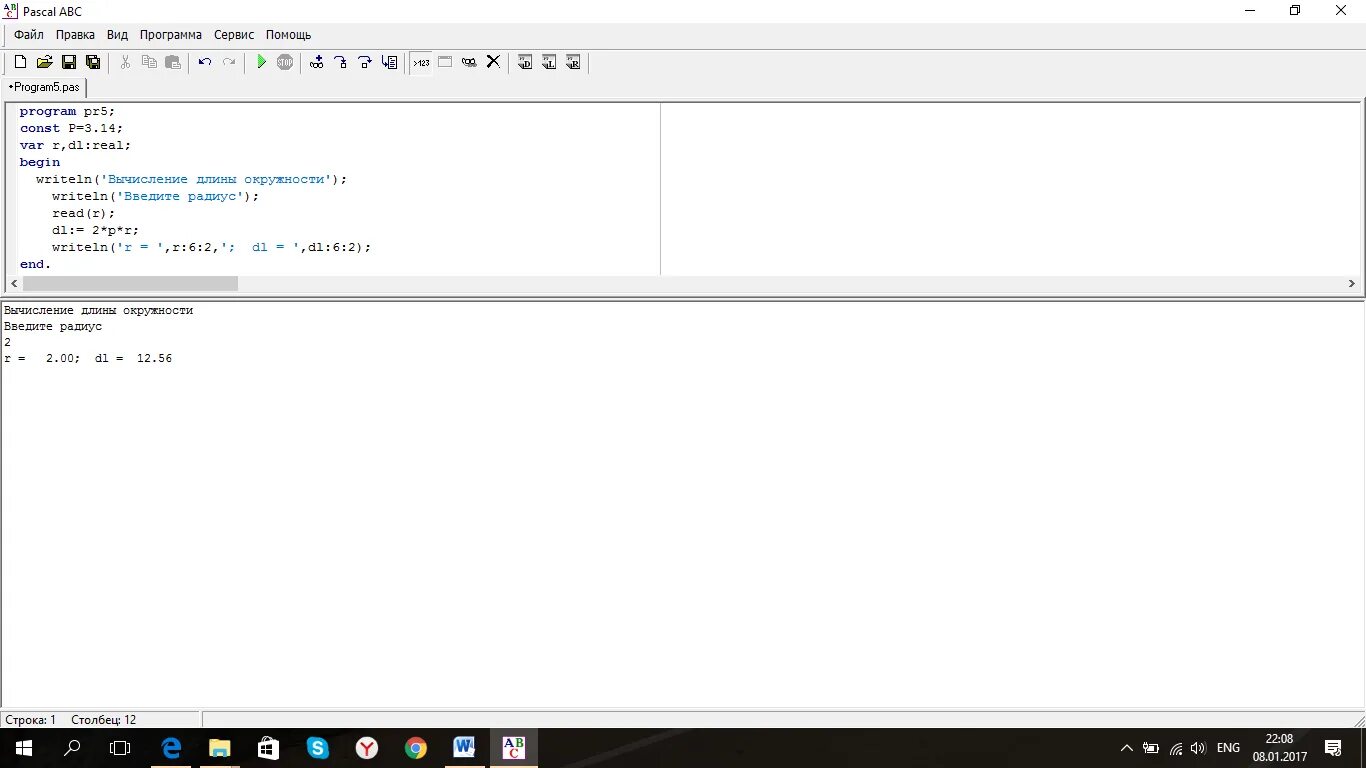Run to cursor with the arrow-and-page icon
This screenshot has width=1366, height=768.
(389, 62)
